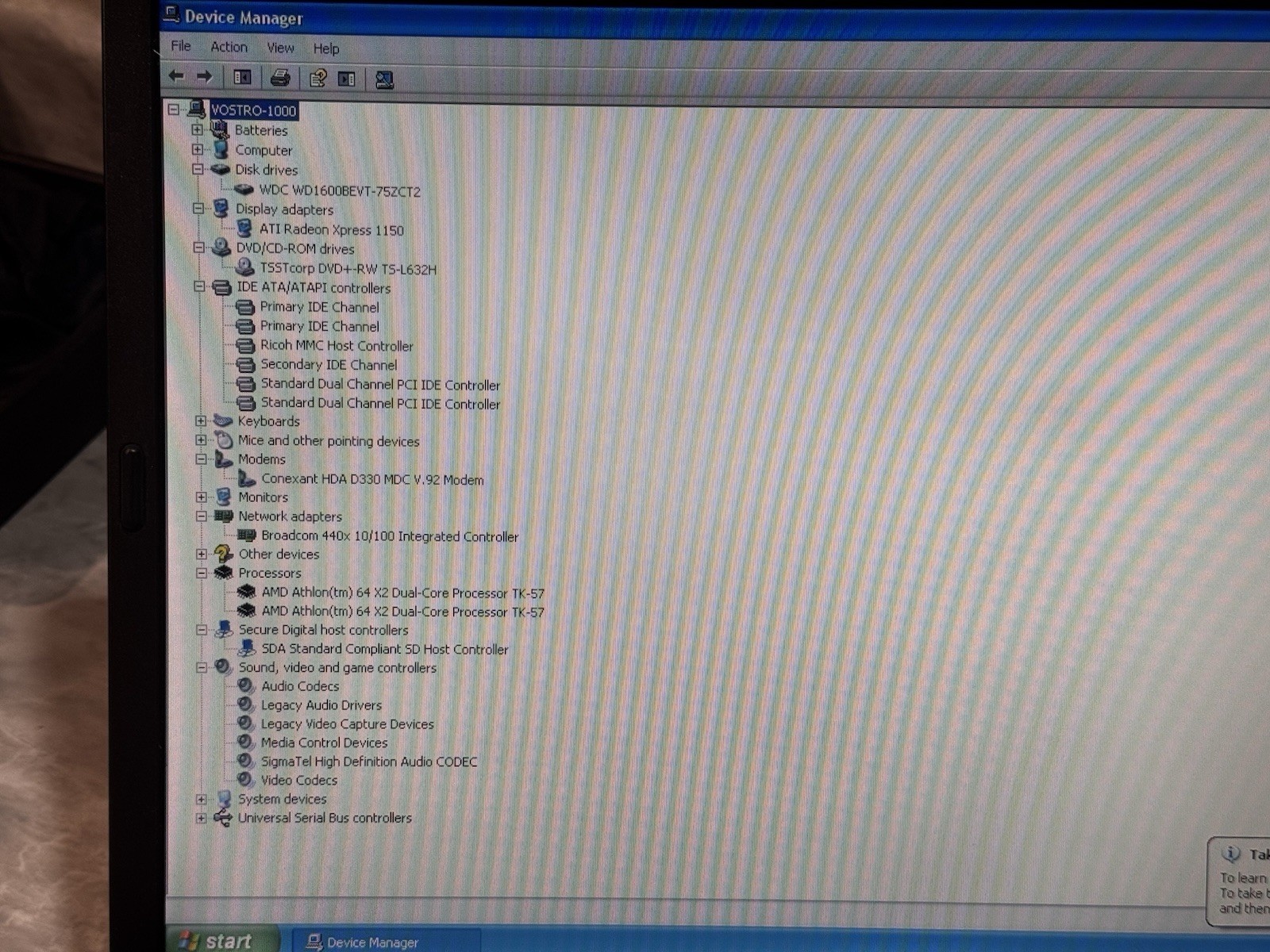Open the Action menu
Viewport: 1270px width, 952px height.
(x=229, y=47)
